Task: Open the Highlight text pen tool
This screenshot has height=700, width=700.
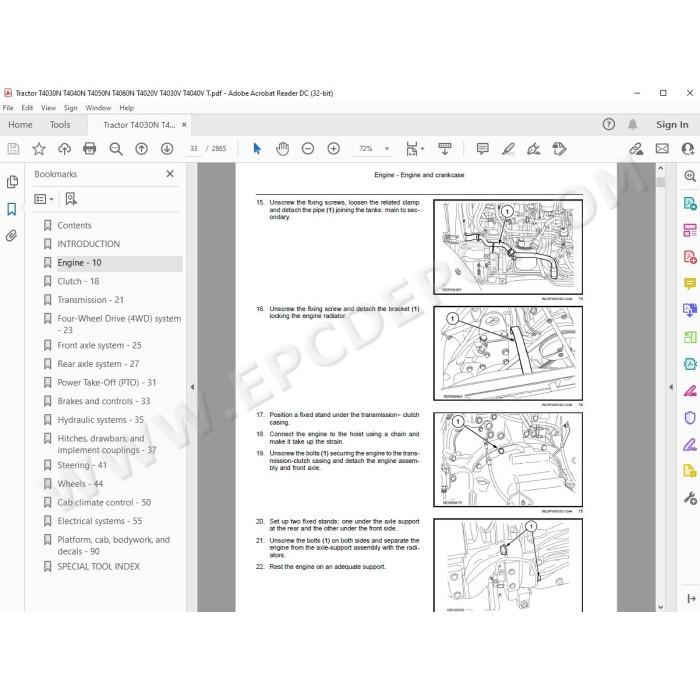Action: [x=508, y=149]
